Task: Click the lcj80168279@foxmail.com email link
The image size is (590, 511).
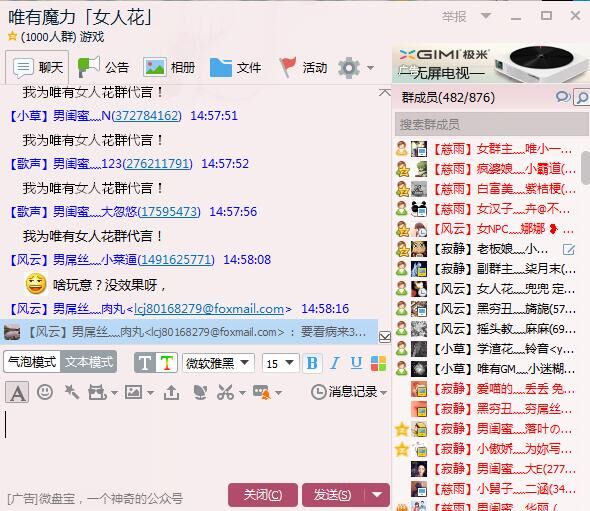Action: [209, 309]
